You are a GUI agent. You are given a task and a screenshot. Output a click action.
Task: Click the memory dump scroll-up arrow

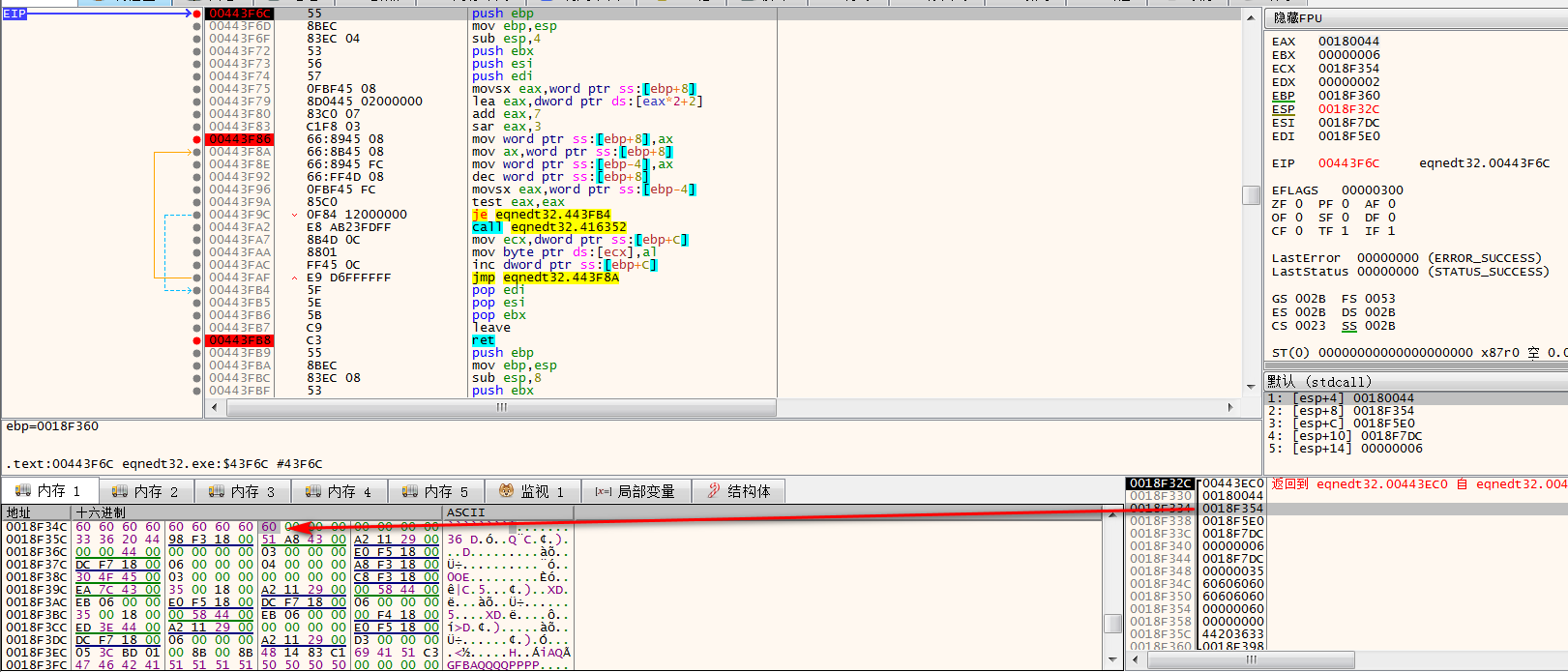(x=1113, y=513)
